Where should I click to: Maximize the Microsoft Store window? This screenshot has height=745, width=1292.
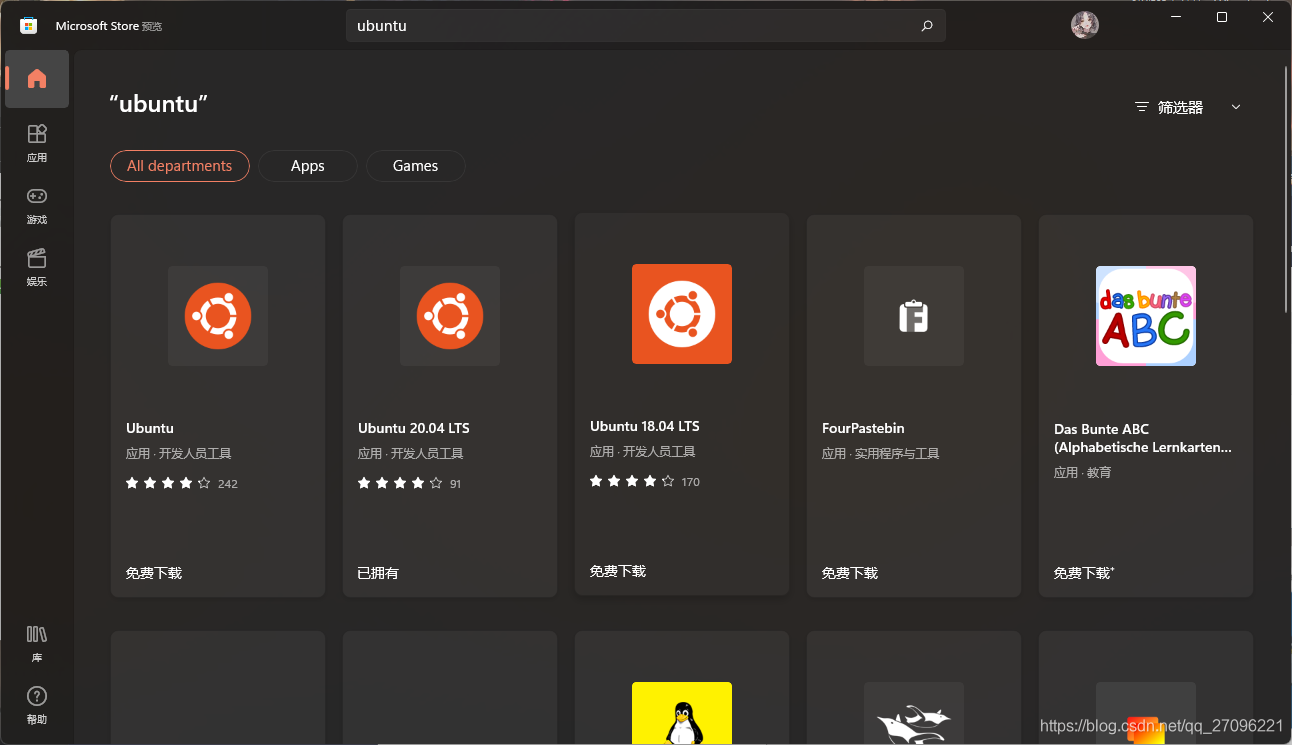(1222, 17)
